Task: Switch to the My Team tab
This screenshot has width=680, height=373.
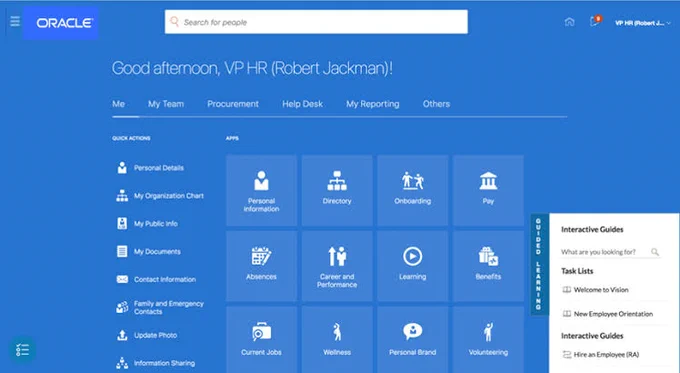Action: tap(166, 104)
